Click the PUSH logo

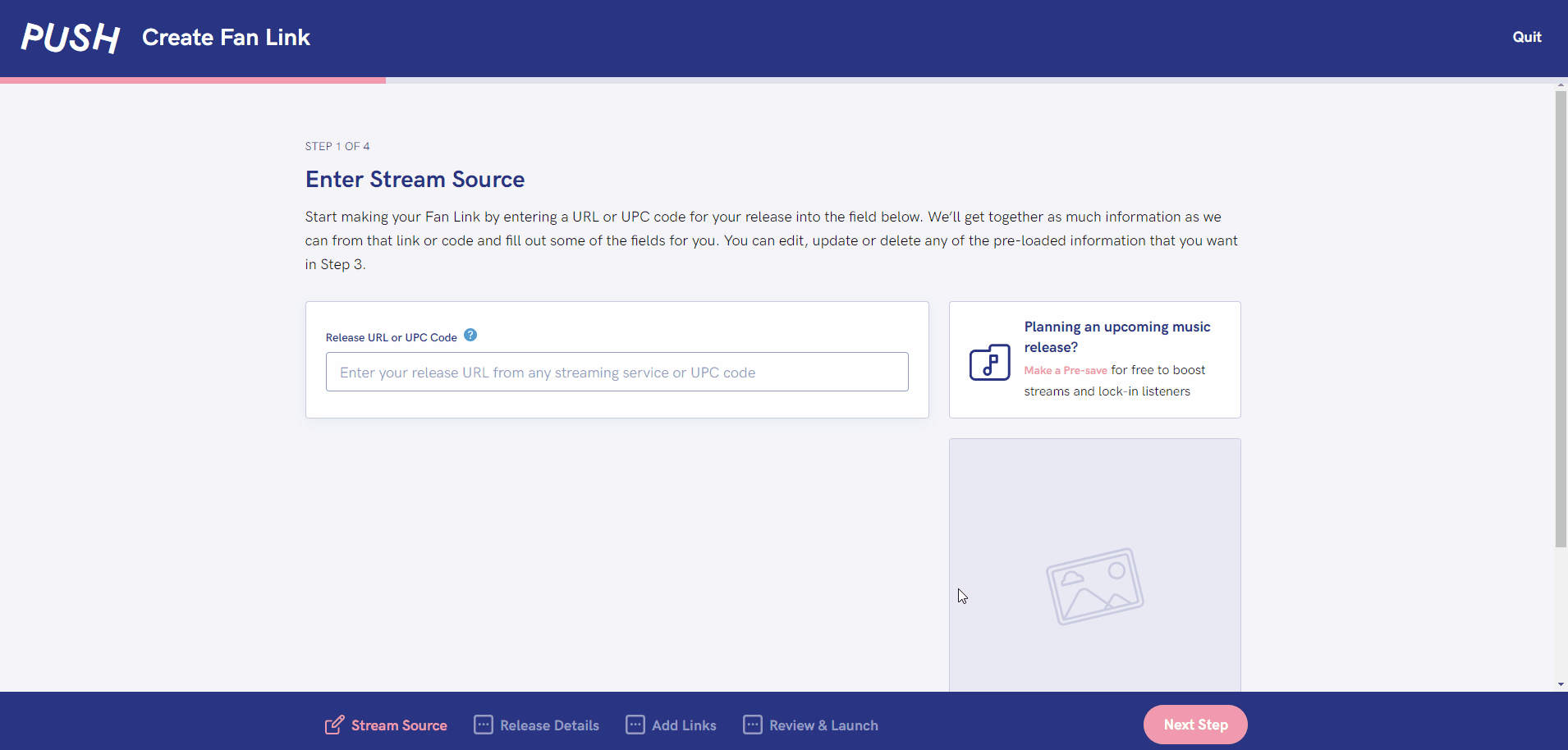[x=70, y=37]
